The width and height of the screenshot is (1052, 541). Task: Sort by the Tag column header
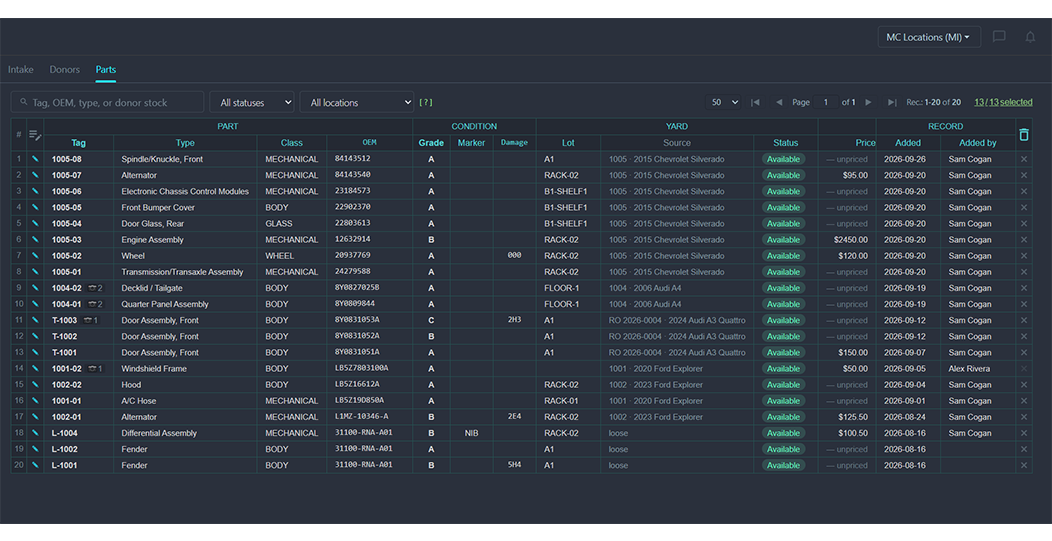point(78,142)
